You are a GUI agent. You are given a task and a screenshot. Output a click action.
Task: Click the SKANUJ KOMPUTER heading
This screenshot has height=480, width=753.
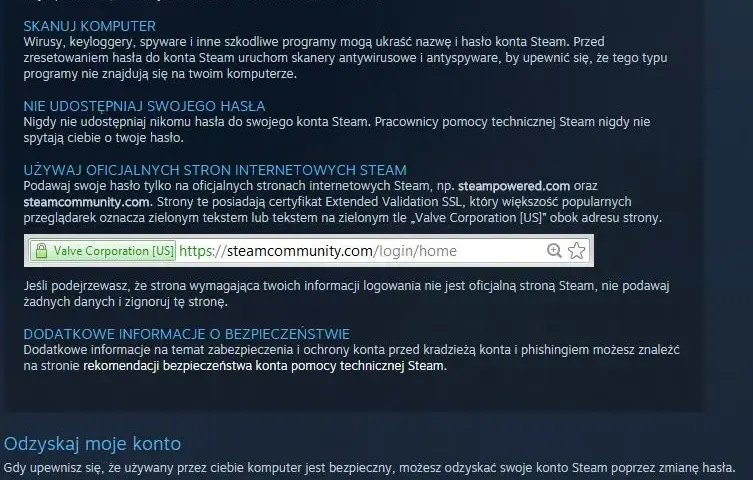pos(90,26)
